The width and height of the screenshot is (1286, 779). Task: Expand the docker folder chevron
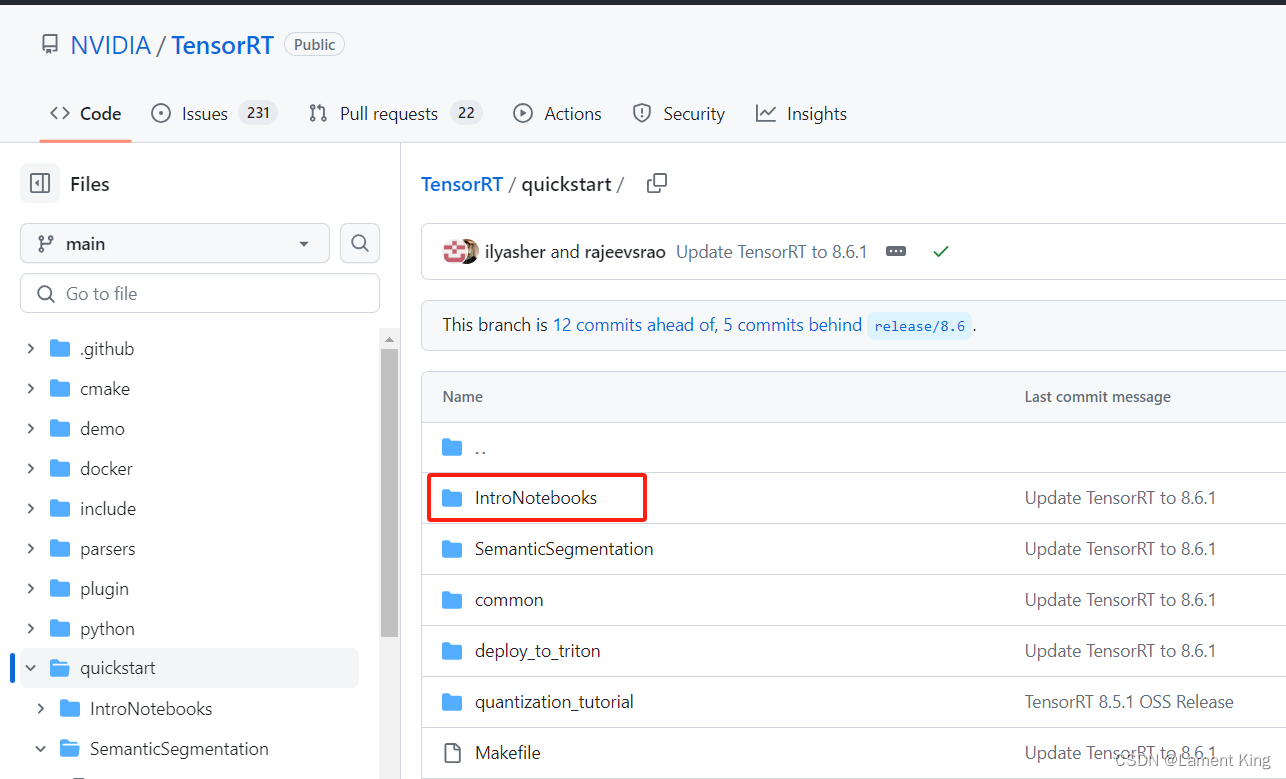tap(31, 469)
